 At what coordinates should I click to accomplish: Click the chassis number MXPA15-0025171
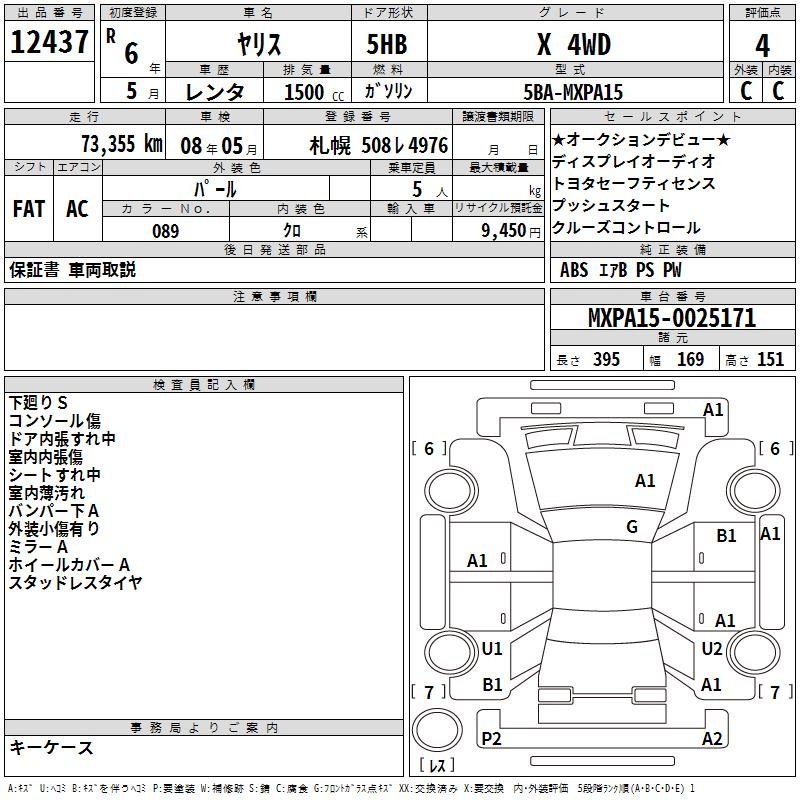click(672, 319)
